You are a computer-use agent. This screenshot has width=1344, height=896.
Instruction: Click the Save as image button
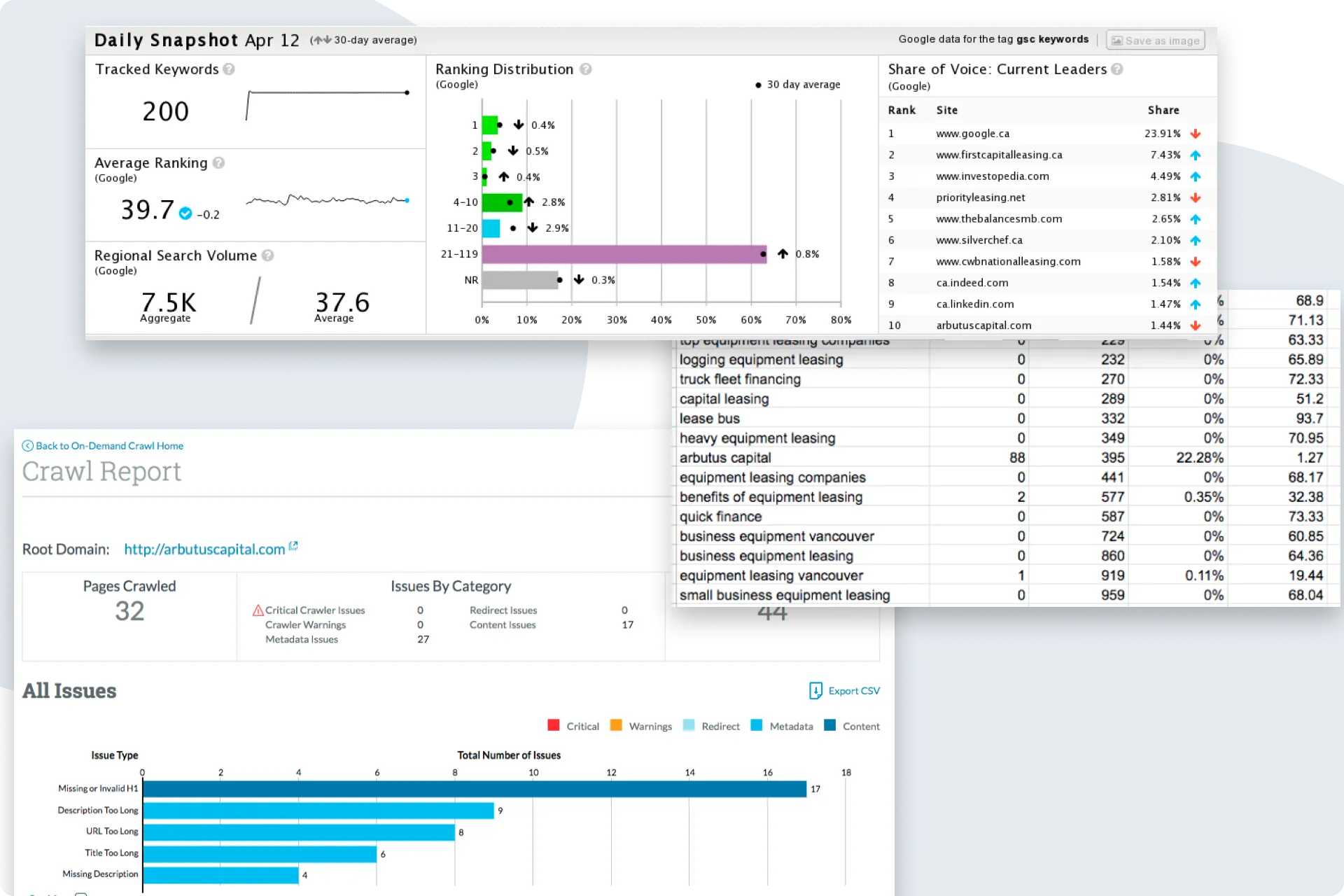(x=1155, y=41)
